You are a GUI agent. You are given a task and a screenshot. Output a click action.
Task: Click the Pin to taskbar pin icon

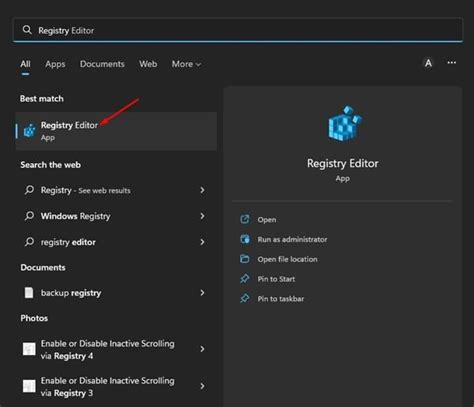tap(245, 298)
